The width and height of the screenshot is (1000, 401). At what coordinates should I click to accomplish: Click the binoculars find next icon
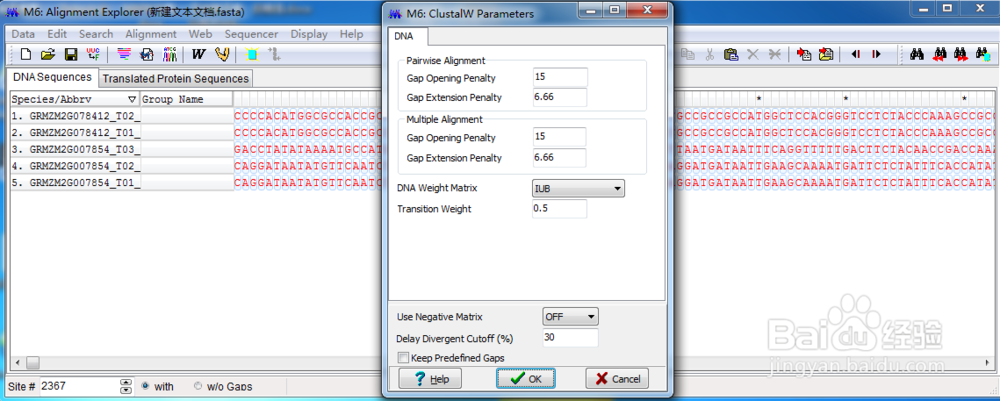pyautogui.click(x=960, y=55)
